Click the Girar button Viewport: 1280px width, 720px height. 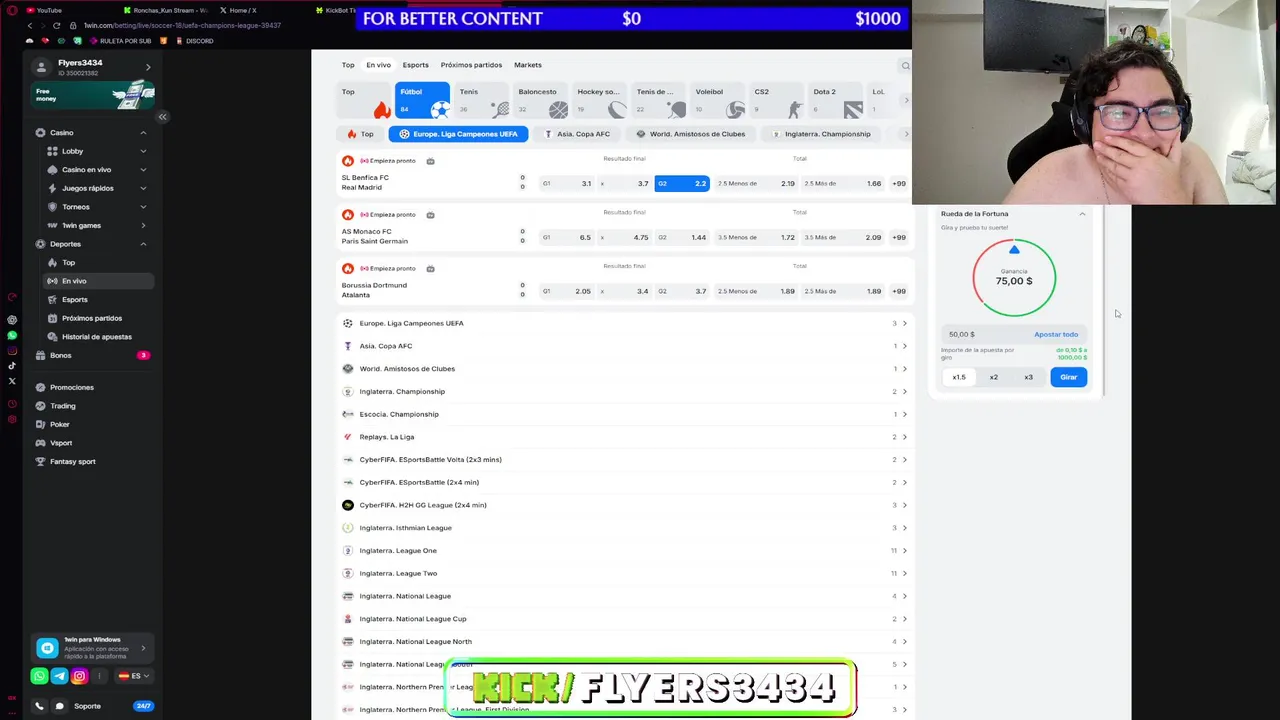tap(1068, 377)
